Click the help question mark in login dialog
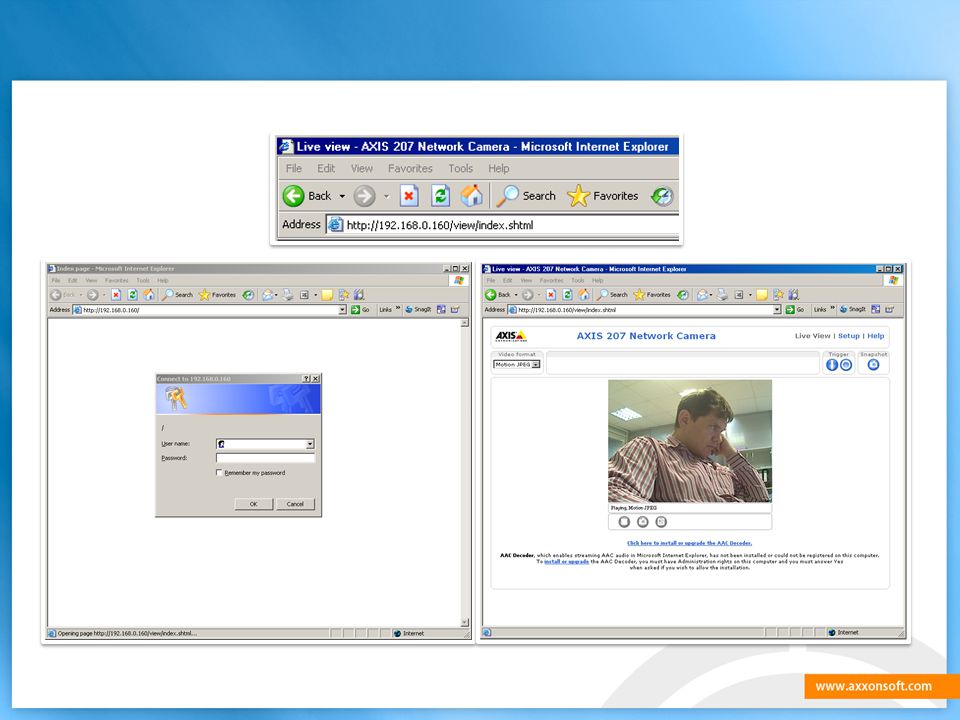The height and width of the screenshot is (720, 960). pos(307,379)
